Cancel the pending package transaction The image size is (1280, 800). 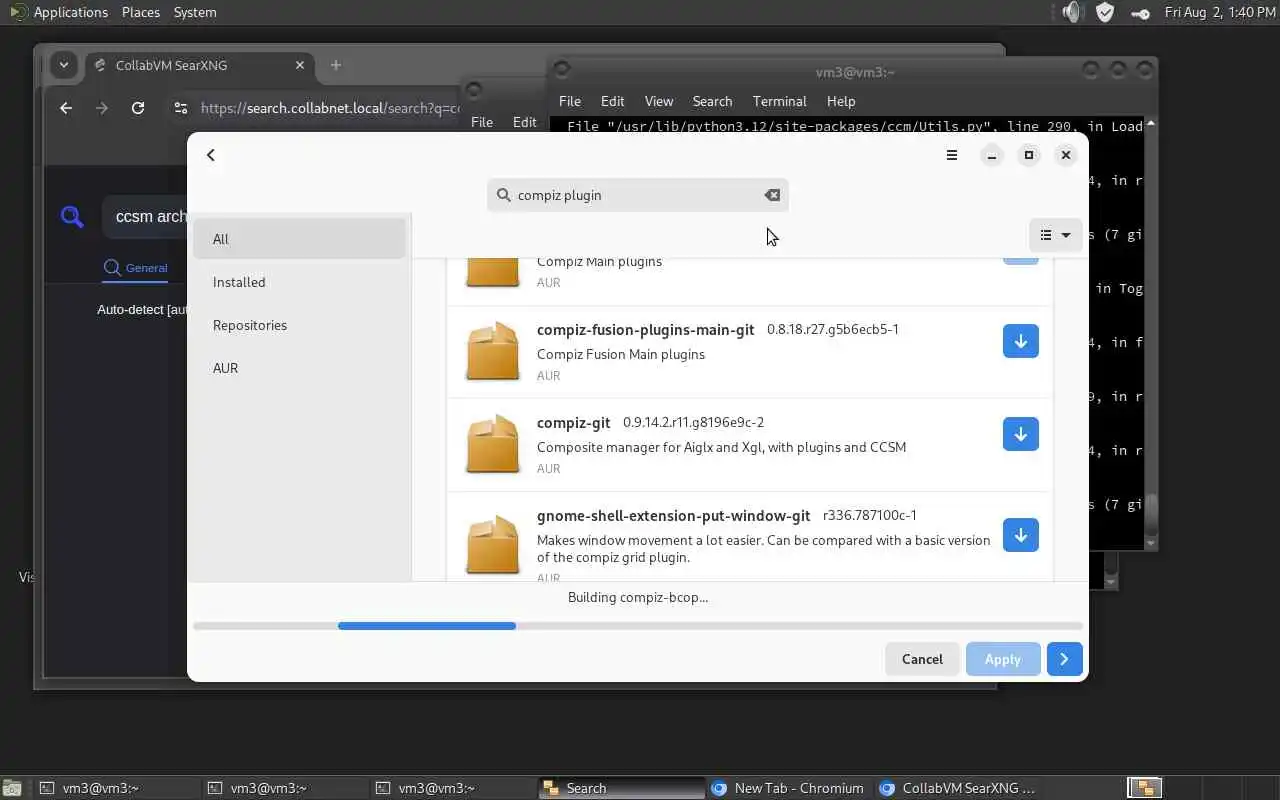tap(922, 659)
